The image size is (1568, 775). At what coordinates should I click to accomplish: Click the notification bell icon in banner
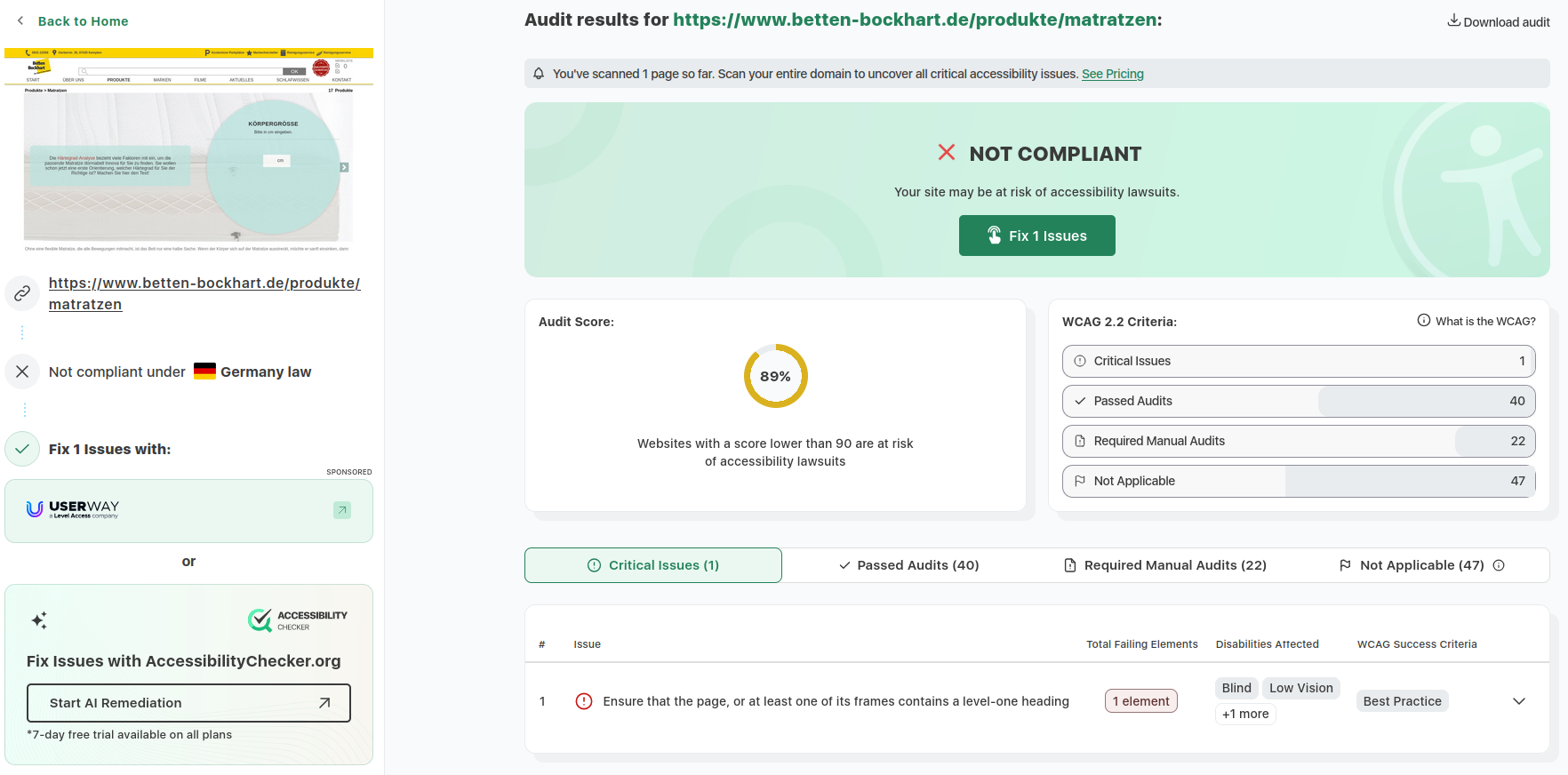point(539,74)
